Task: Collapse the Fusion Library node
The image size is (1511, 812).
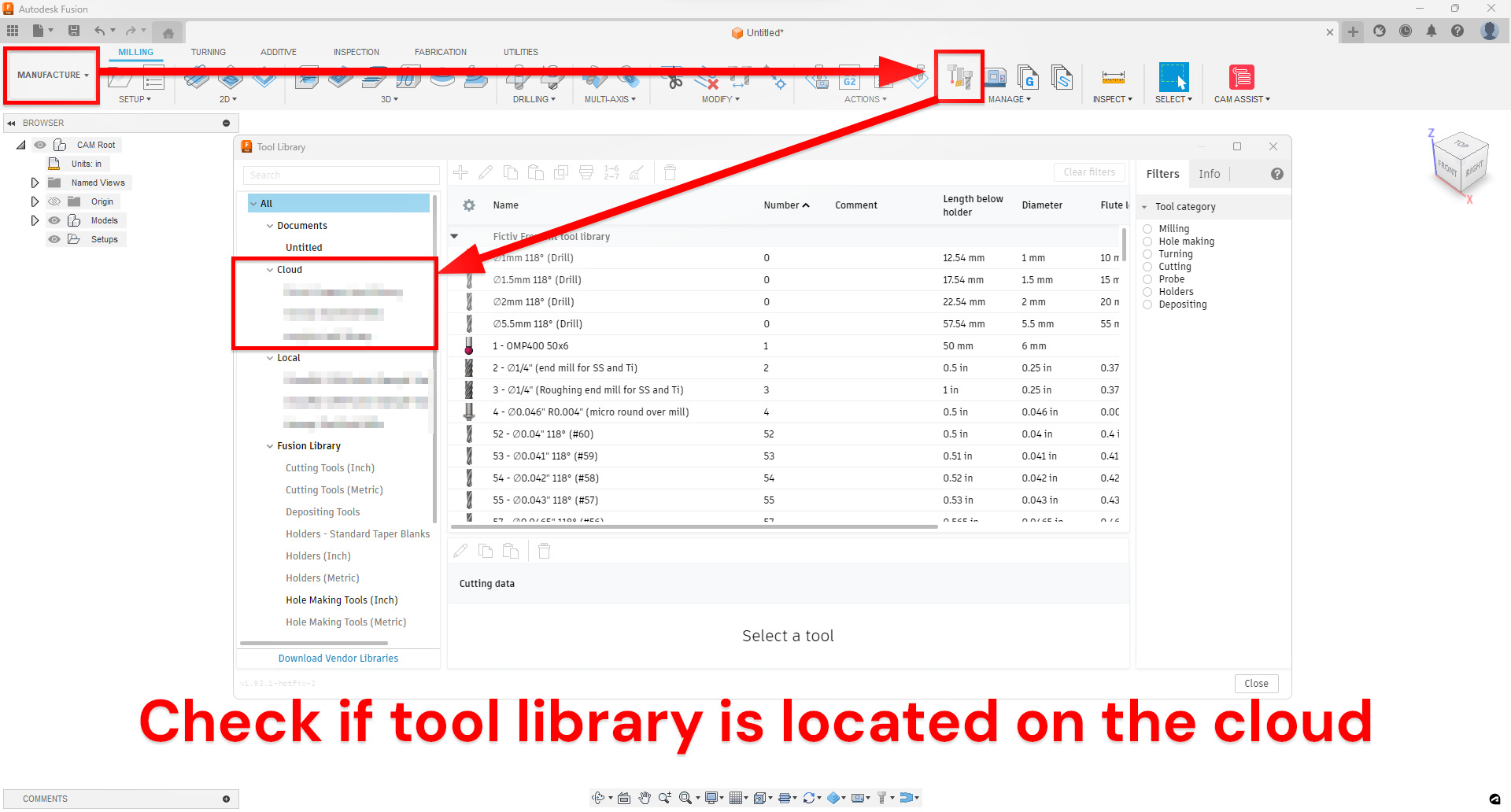Action: [x=270, y=446]
